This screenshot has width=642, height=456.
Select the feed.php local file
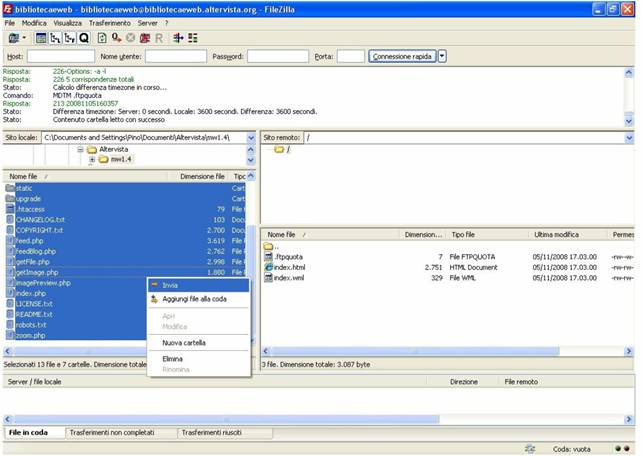(125, 241)
